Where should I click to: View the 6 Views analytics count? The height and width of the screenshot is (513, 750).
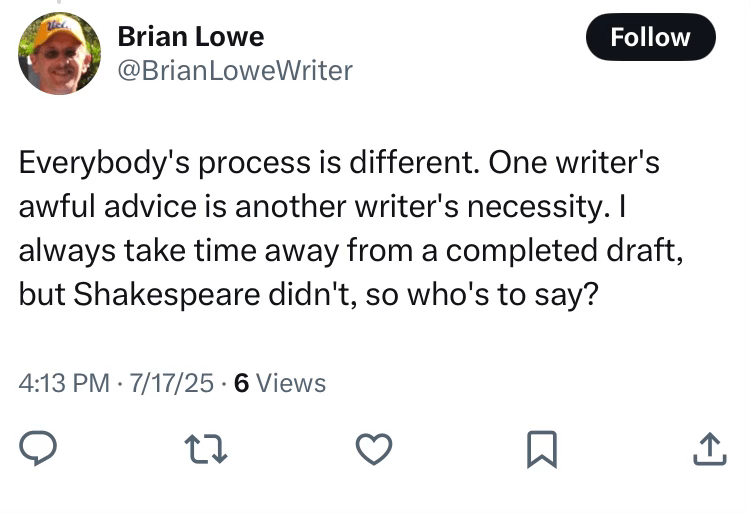point(279,382)
